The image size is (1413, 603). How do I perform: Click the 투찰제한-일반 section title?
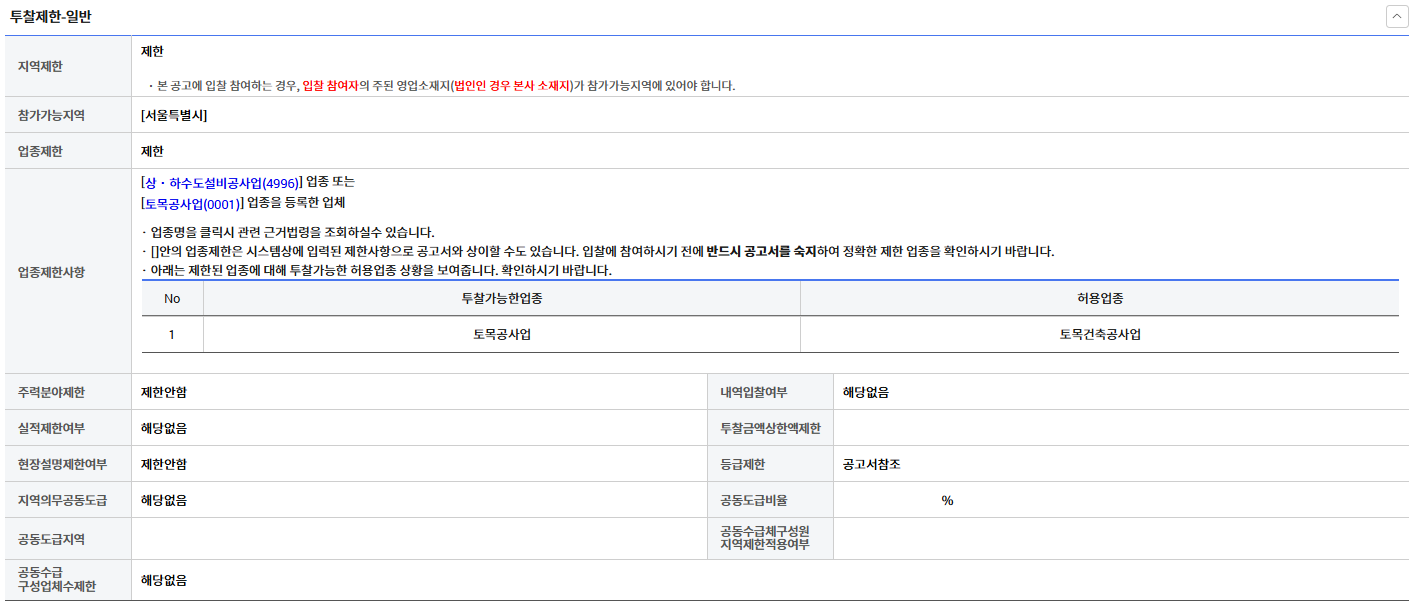coord(50,16)
